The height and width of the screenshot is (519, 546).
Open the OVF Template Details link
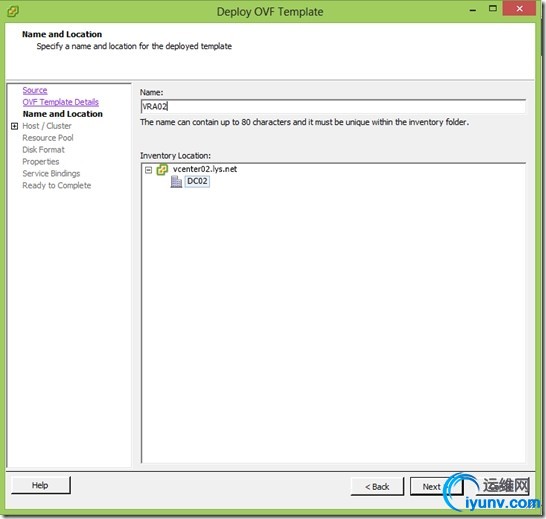[61, 102]
